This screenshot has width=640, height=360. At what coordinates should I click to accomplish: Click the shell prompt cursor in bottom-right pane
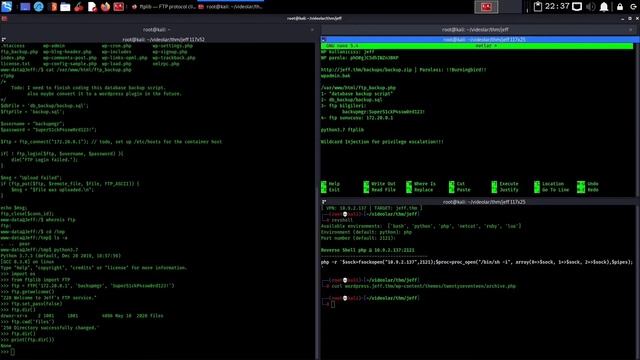[333, 304]
